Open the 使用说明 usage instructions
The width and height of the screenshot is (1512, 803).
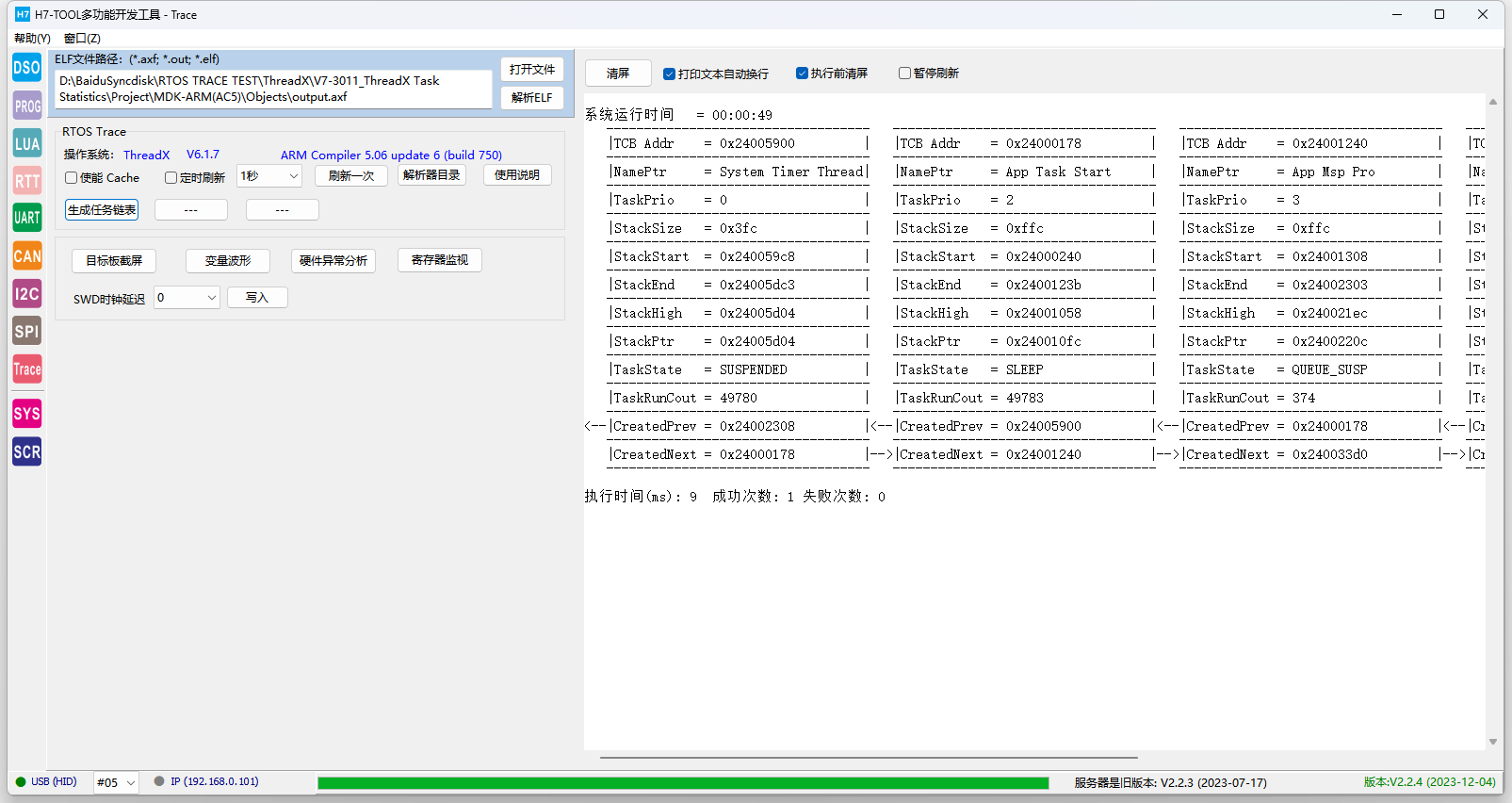[x=517, y=175]
